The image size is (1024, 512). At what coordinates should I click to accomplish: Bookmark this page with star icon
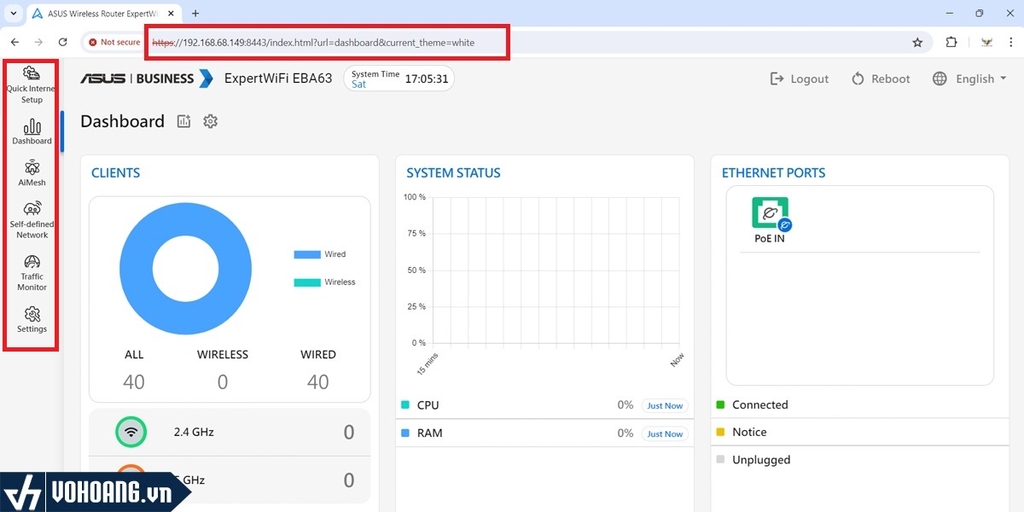917,43
